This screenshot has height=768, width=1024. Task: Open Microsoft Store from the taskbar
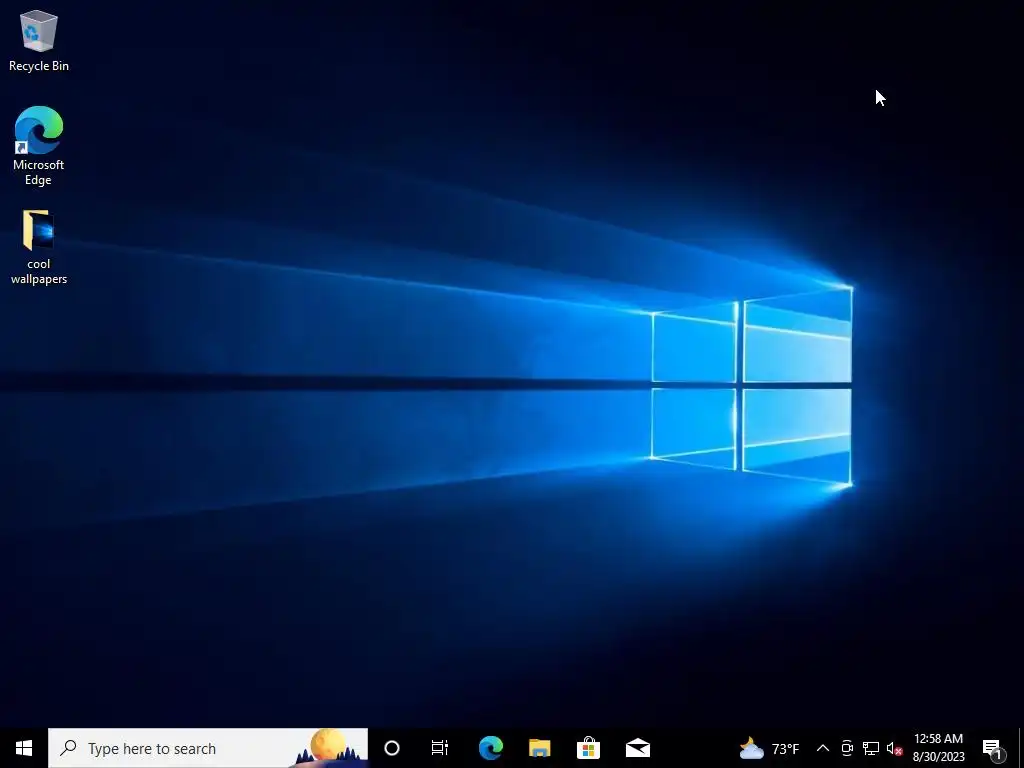tap(588, 748)
